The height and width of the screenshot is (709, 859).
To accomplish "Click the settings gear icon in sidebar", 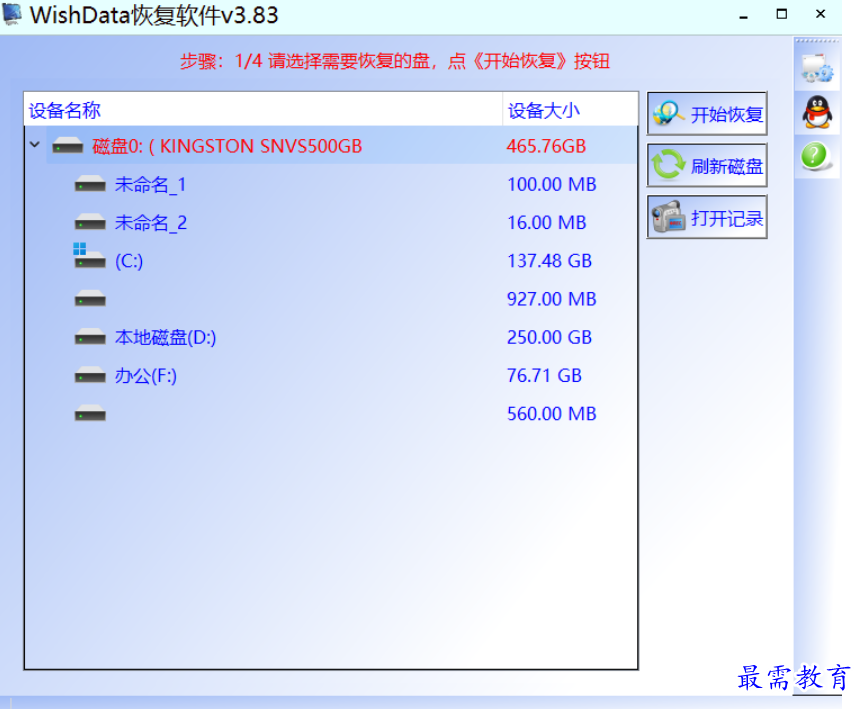I will (817, 66).
